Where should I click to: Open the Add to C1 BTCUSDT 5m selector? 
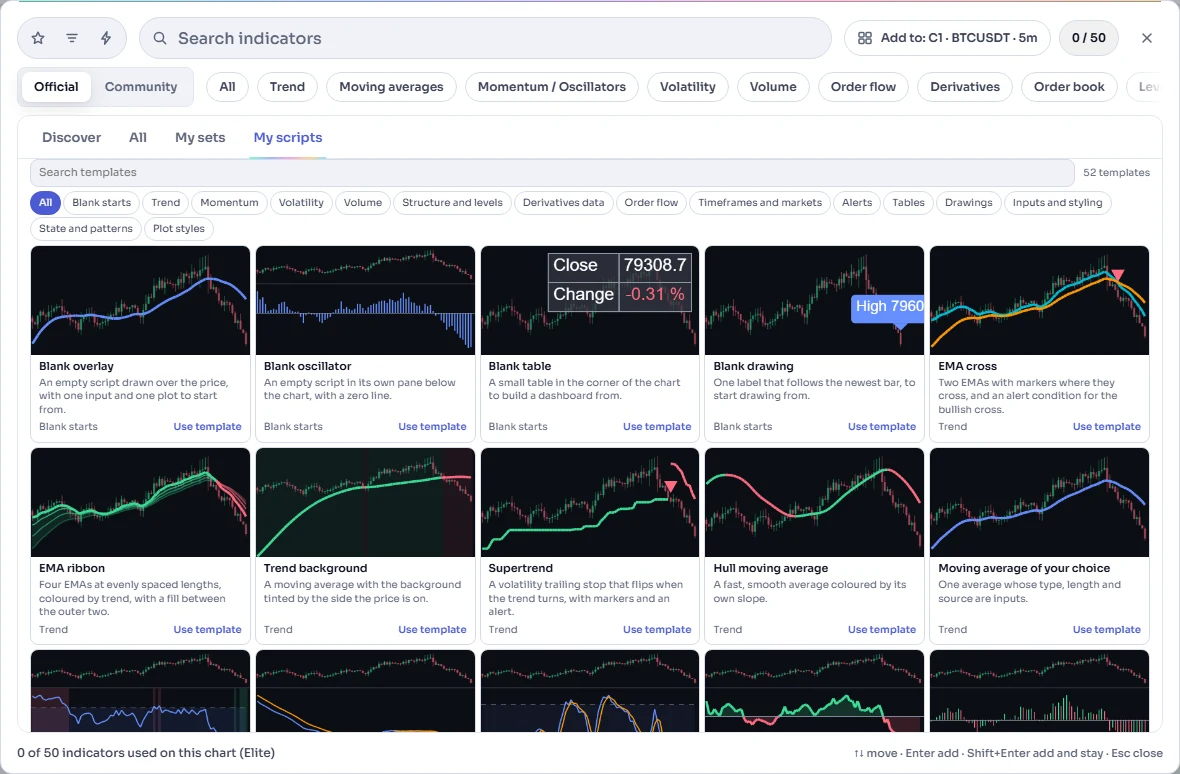tap(947, 38)
